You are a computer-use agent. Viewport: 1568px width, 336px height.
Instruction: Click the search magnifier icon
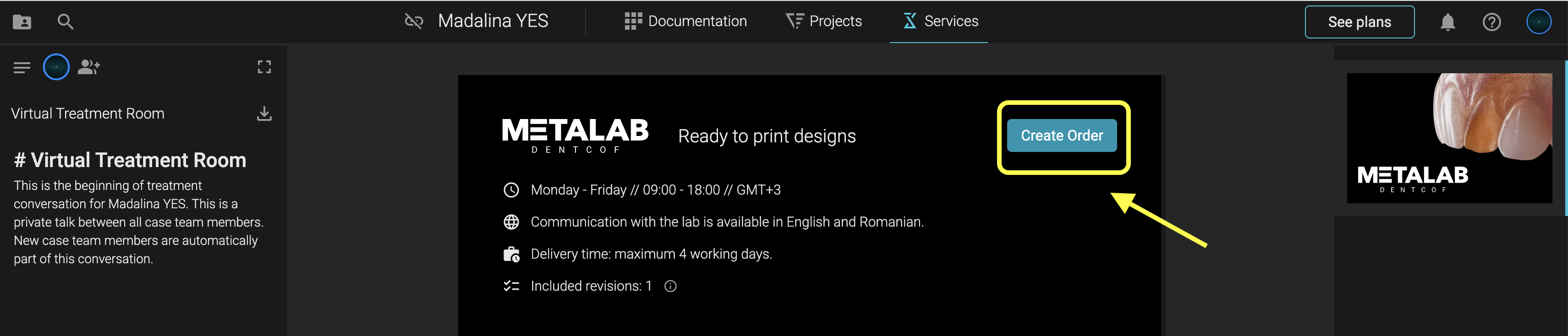point(65,22)
